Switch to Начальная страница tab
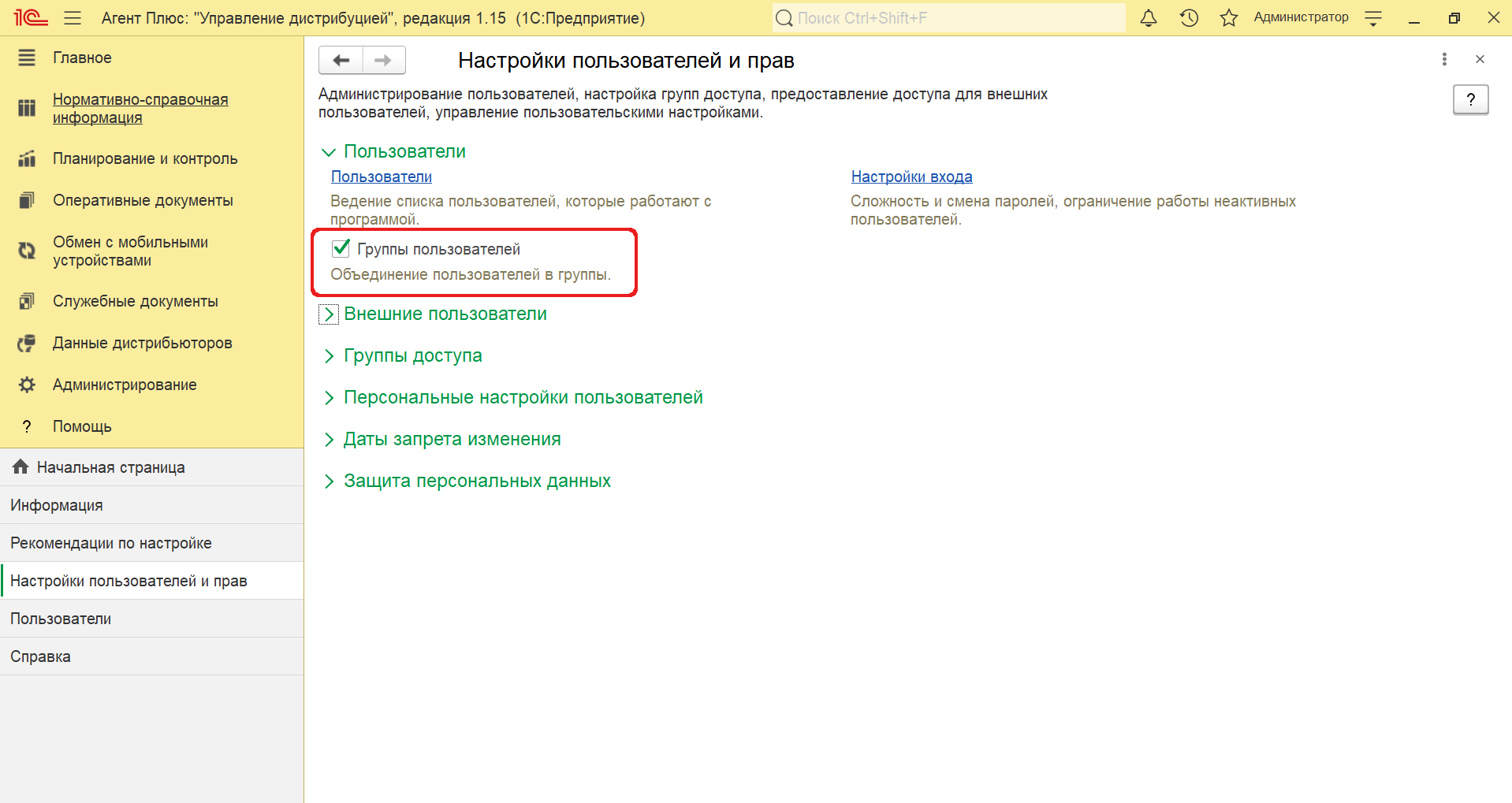Viewport: 1512px width, 803px height. point(110,467)
